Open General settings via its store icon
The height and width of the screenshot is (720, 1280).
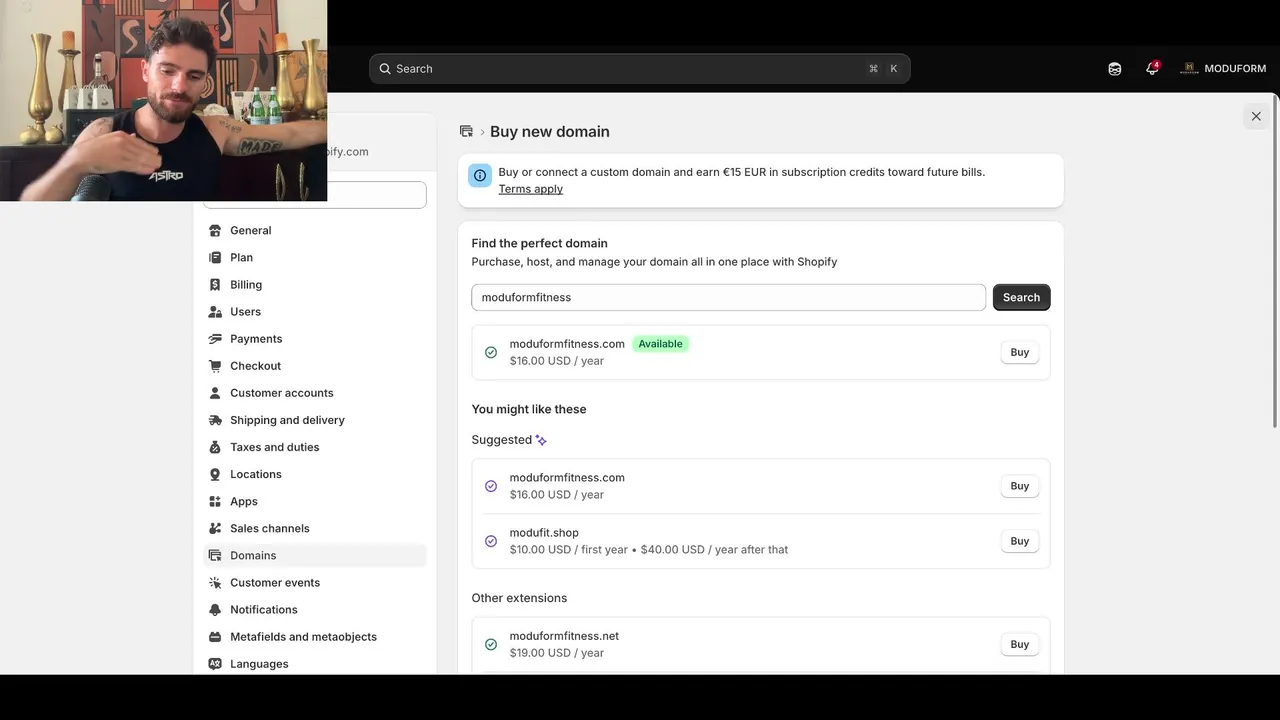coord(215,230)
